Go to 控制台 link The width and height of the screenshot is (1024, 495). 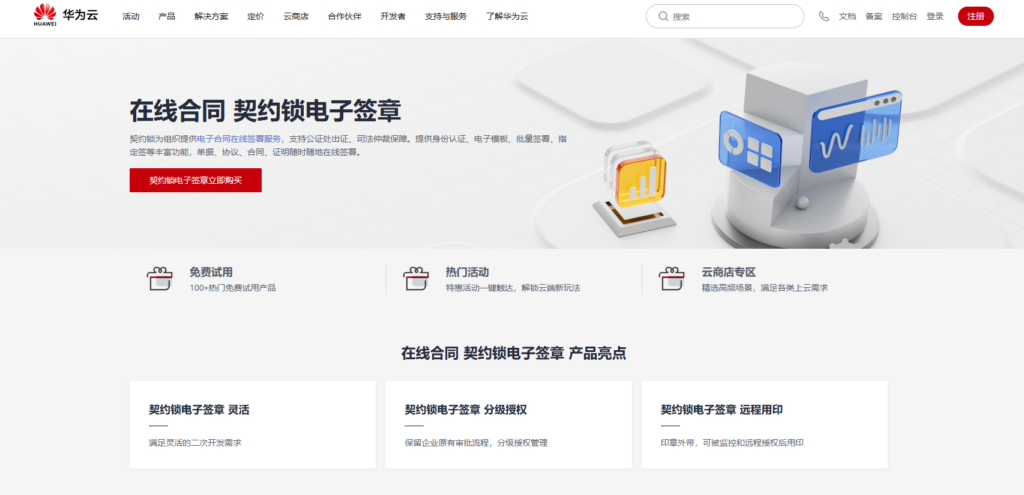pos(904,17)
